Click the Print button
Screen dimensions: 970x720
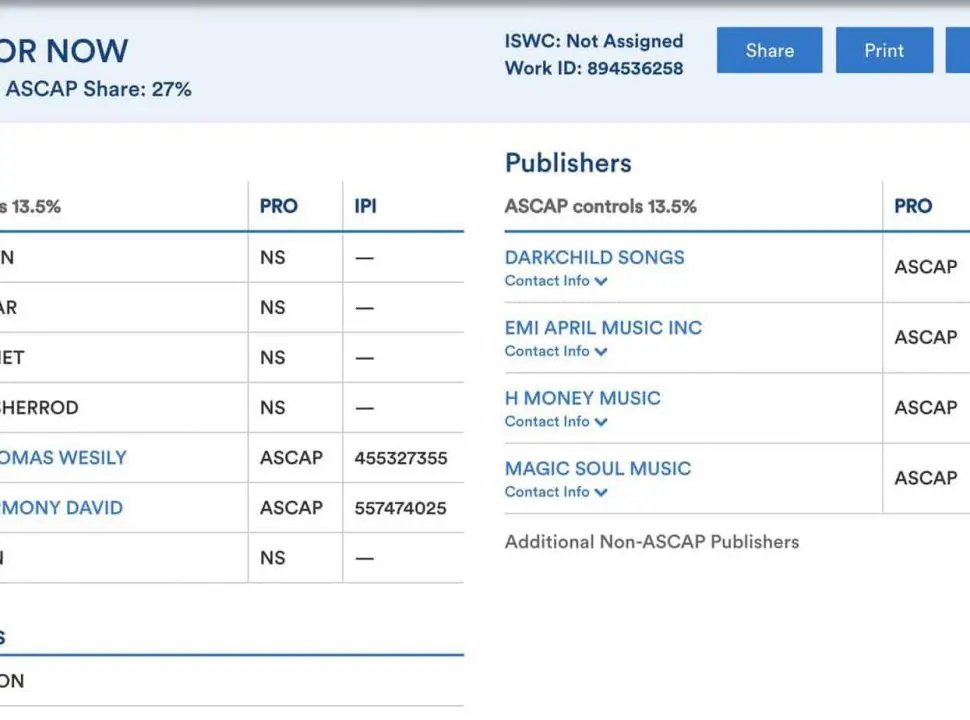click(x=884, y=50)
